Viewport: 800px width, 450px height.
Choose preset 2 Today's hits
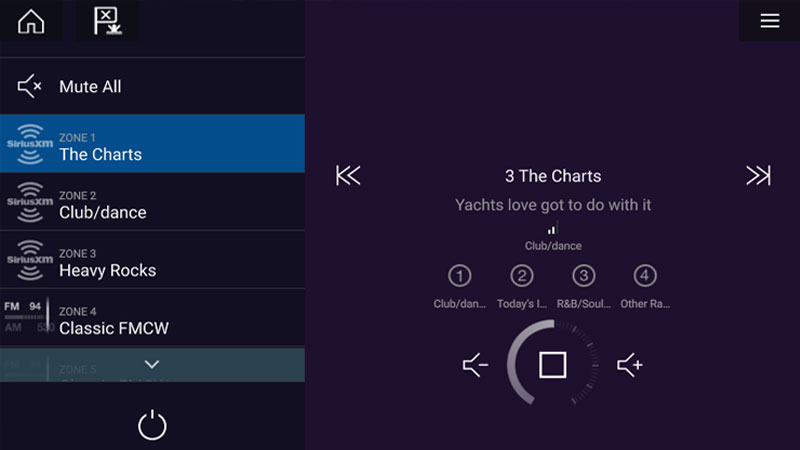[522, 276]
